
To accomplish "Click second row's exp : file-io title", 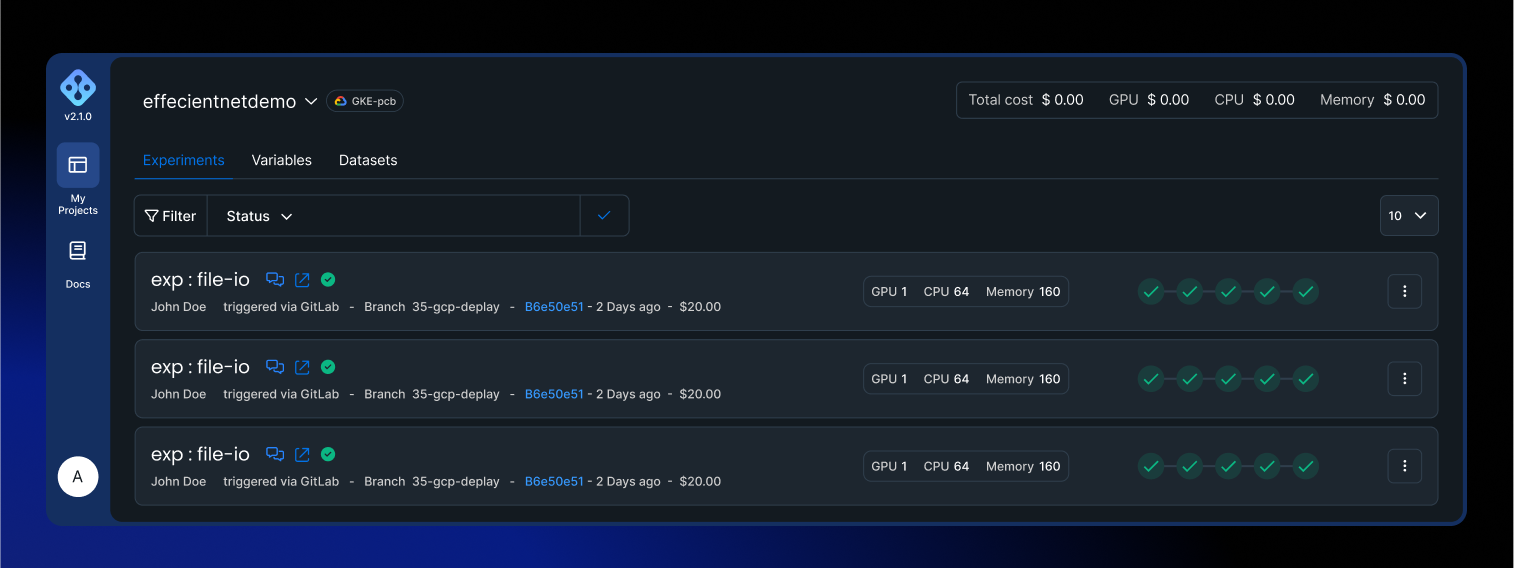I will pos(200,367).
